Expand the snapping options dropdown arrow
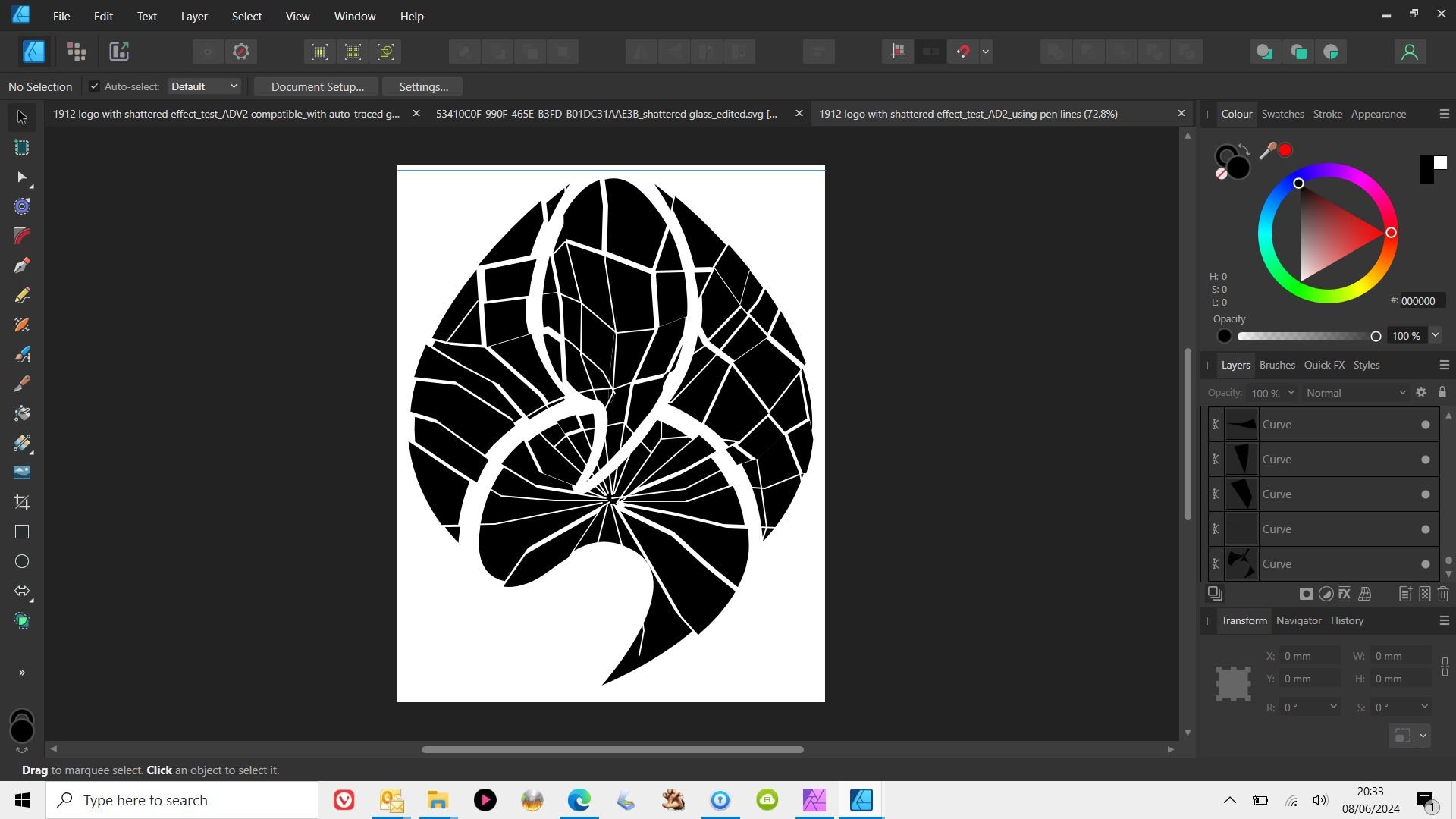 985,52
